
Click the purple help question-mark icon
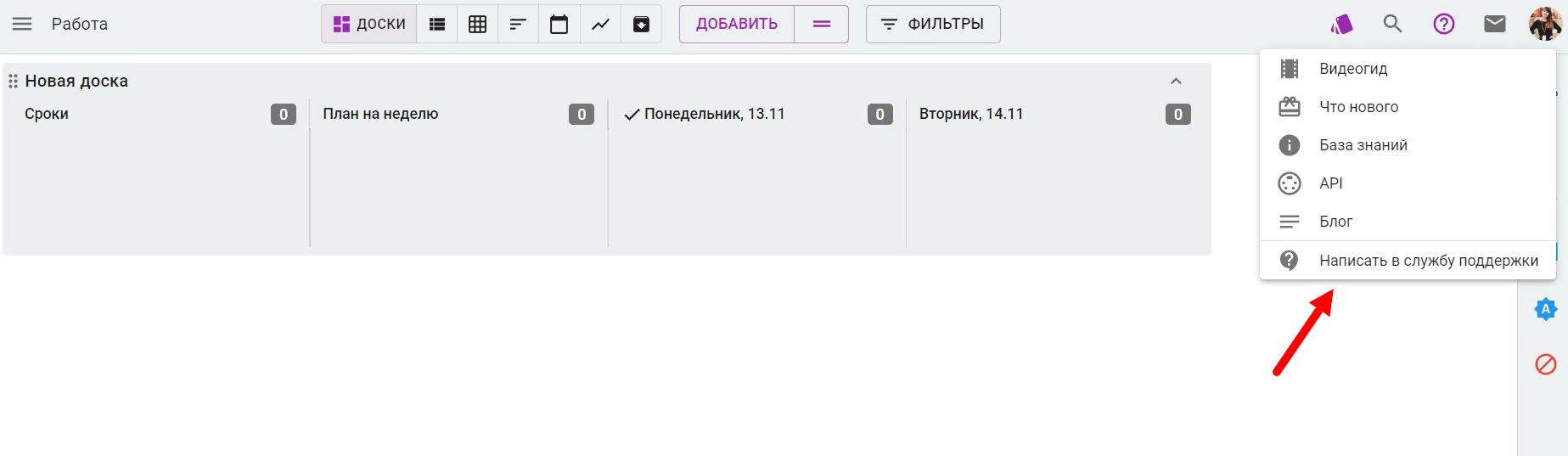click(x=1444, y=24)
